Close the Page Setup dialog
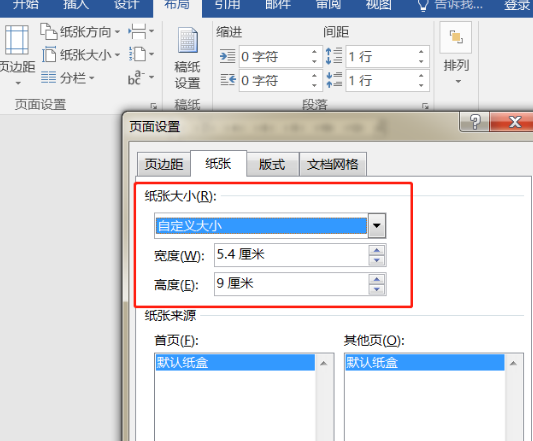This screenshot has width=533, height=441. (x=513, y=121)
